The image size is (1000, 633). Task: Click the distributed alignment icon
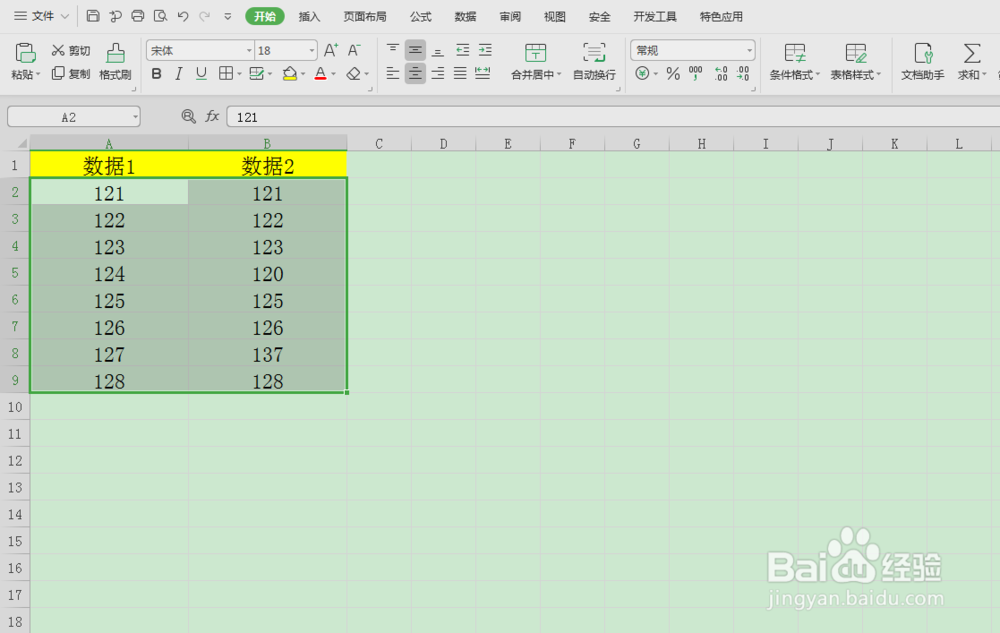coord(483,73)
